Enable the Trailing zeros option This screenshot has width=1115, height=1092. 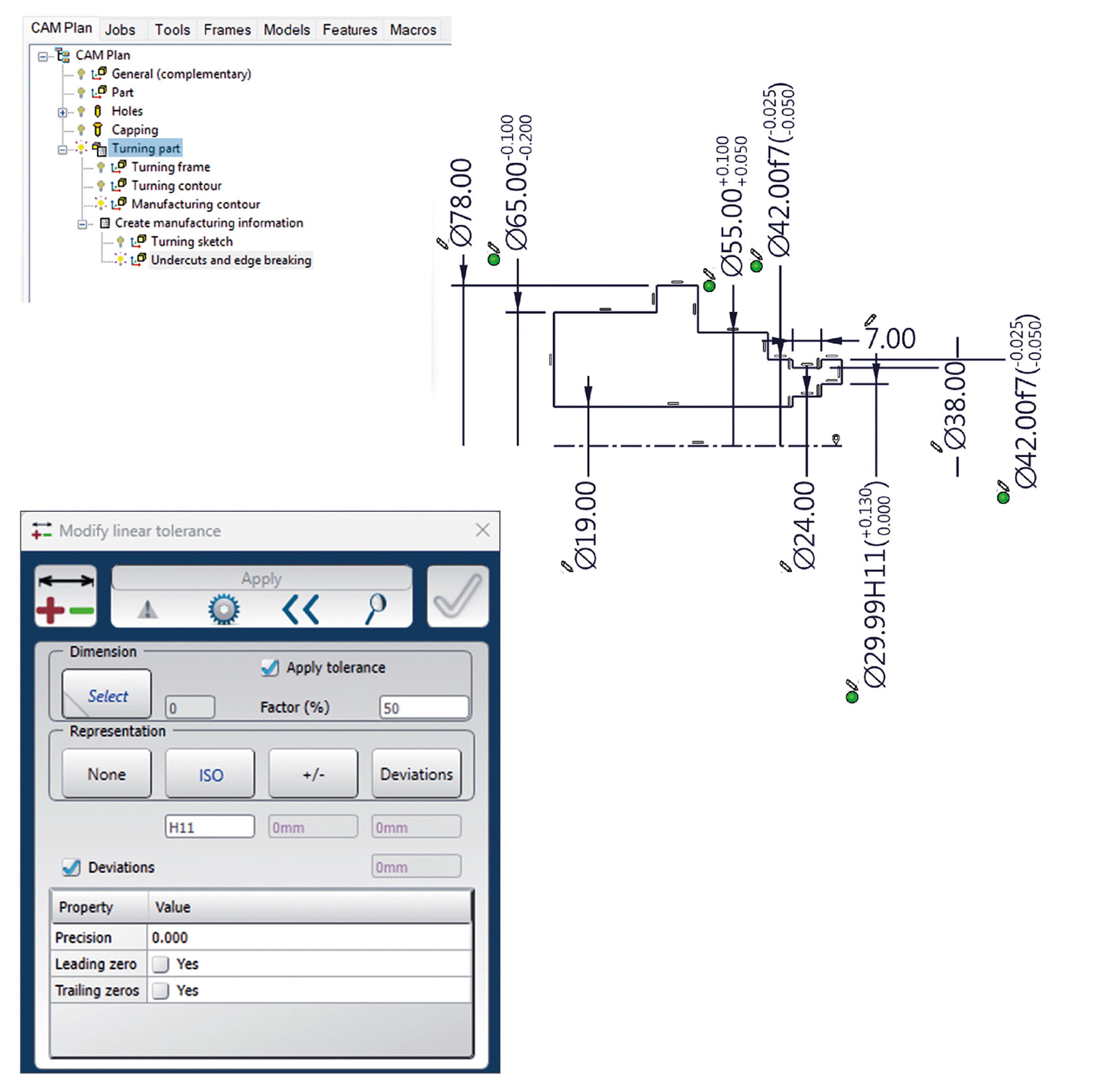[161, 991]
